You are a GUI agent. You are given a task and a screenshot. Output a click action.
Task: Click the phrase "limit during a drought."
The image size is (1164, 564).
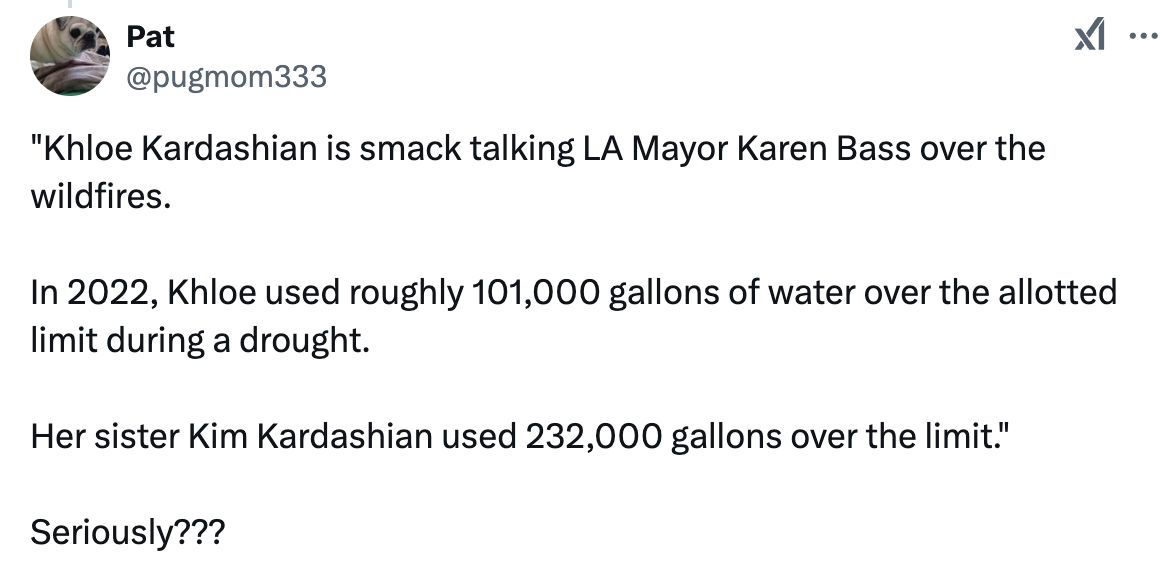[x=200, y=341]
